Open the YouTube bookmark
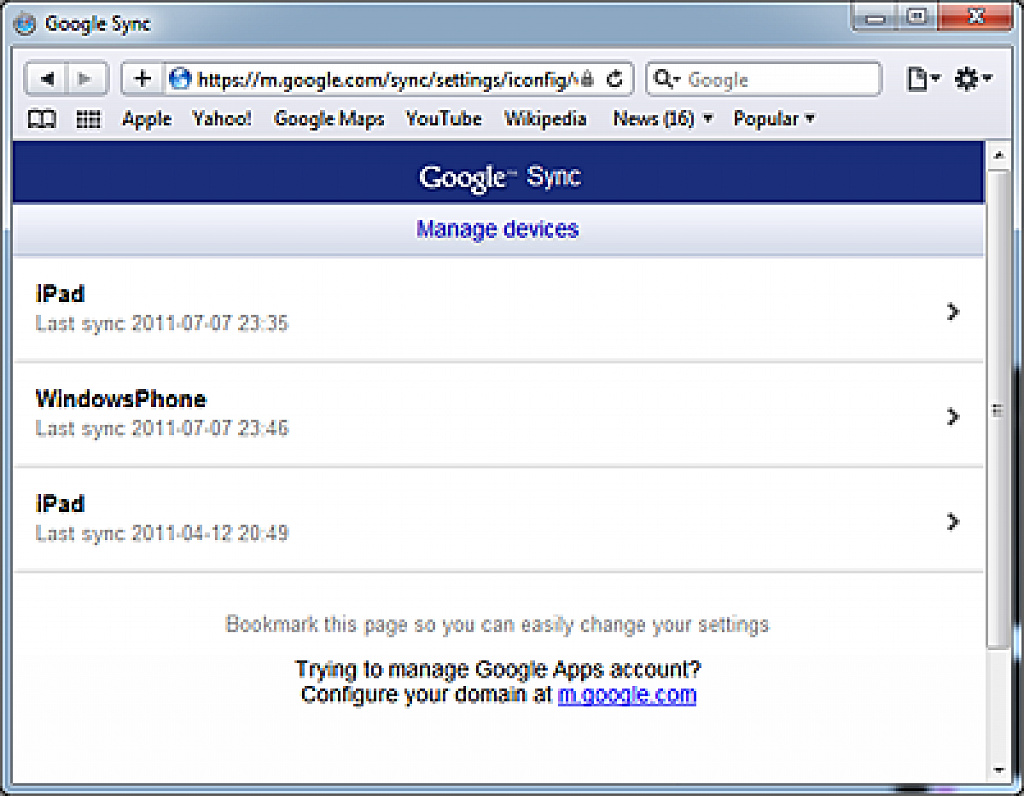The height and width of the screenshot is (796, 1024). tap(443, 119)
